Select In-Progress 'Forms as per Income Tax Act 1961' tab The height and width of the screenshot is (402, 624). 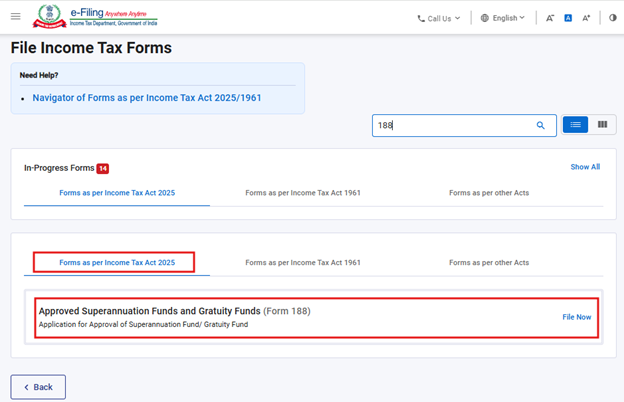click(x=303, y=193)
